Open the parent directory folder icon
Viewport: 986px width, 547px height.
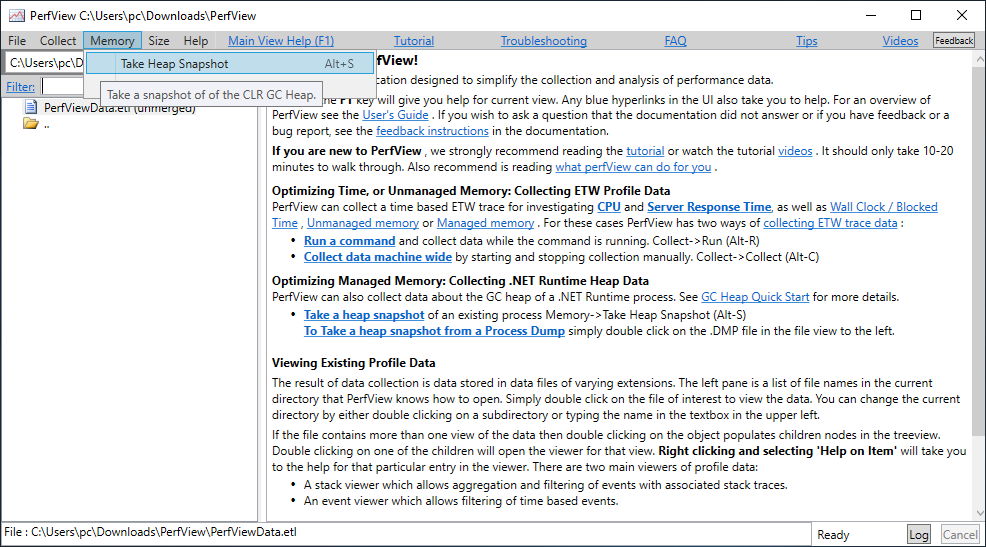(31, 124)
